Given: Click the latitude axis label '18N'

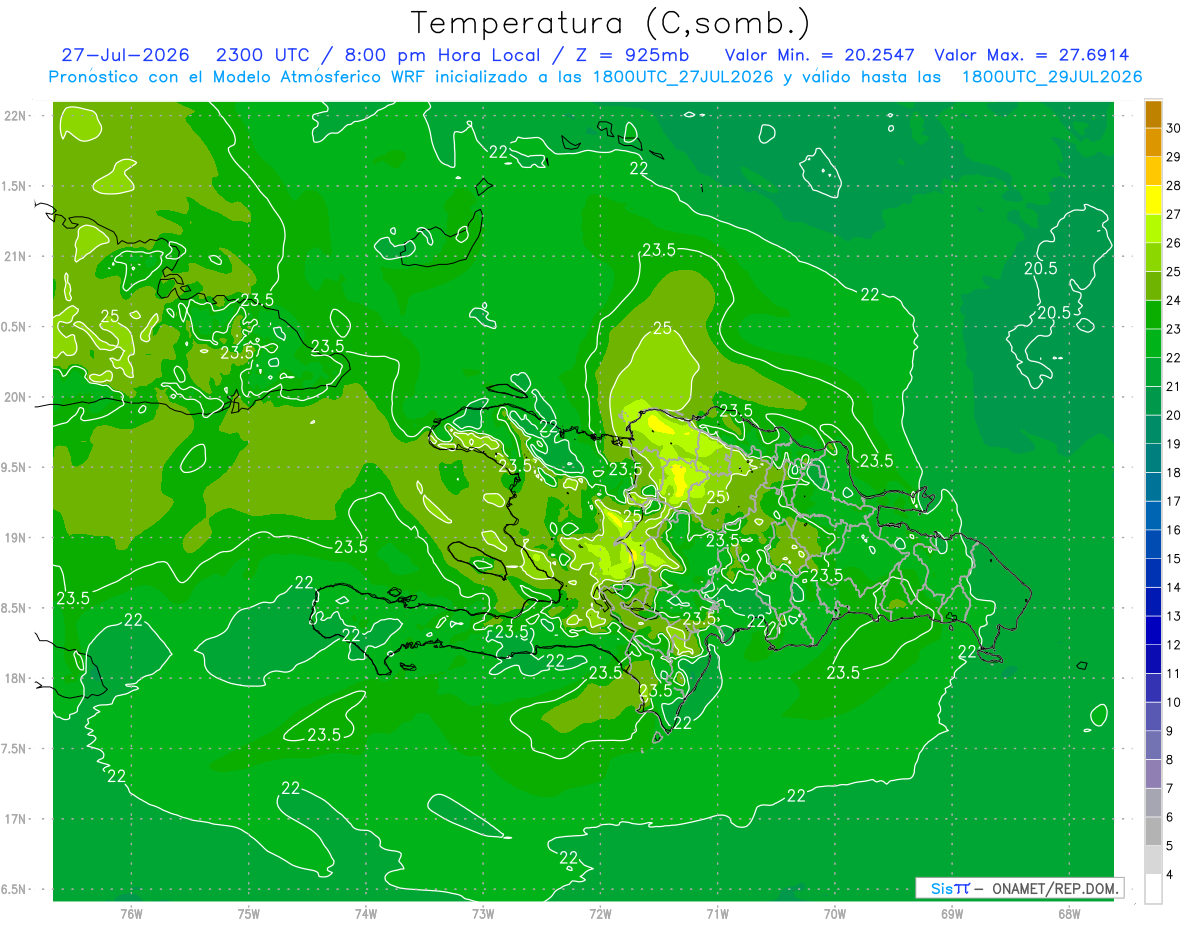Looking at the screenshot, I should tap(17, 679).
